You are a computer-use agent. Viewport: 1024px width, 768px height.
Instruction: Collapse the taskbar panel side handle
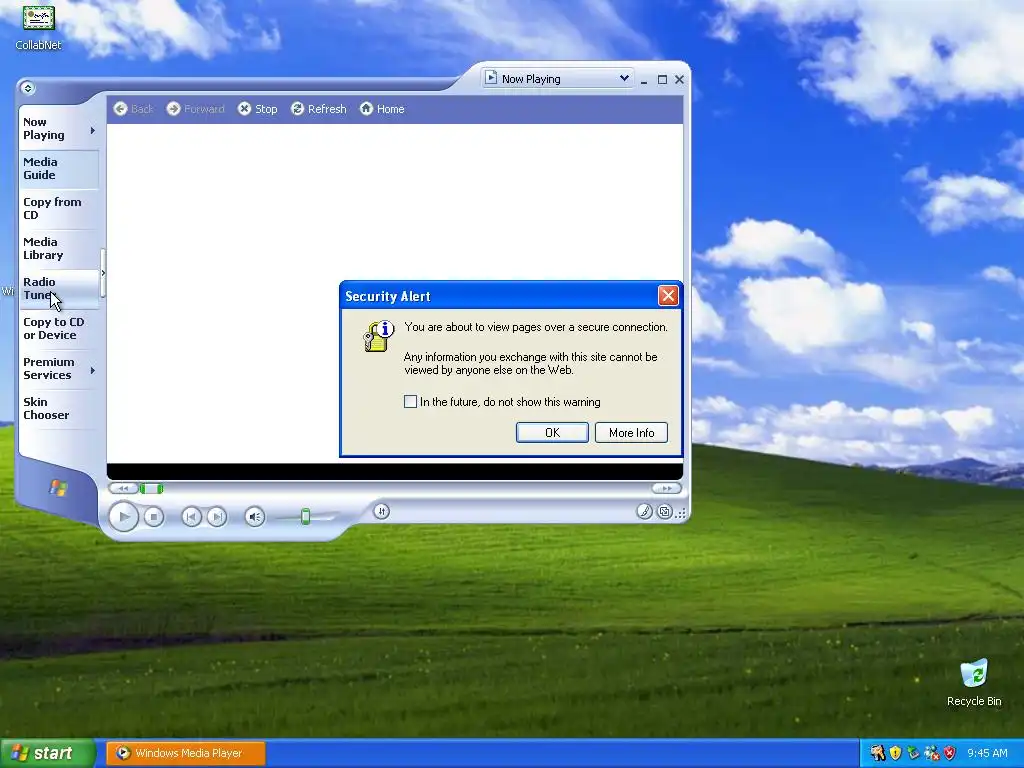coord(103,273)
